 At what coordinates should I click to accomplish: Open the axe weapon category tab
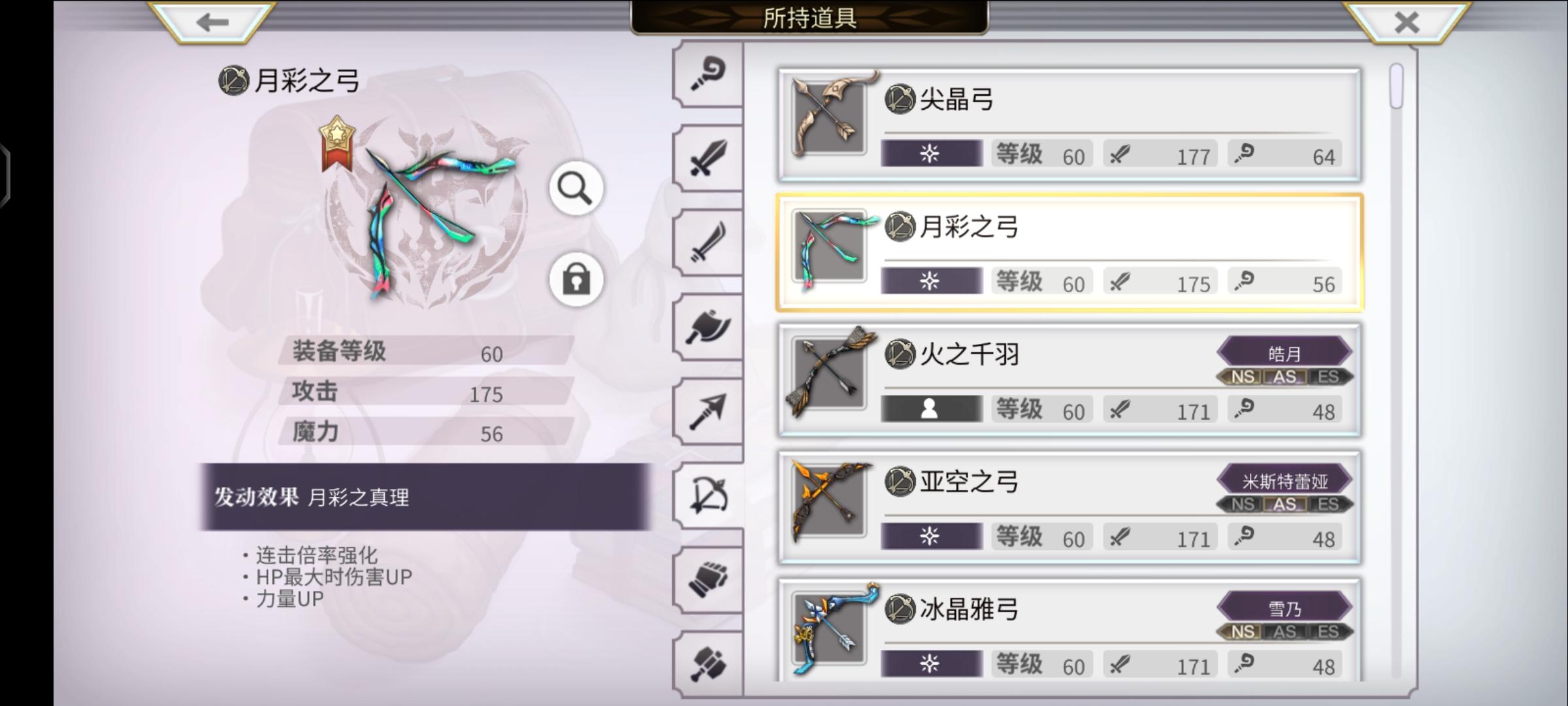click(x=708, y=328)
